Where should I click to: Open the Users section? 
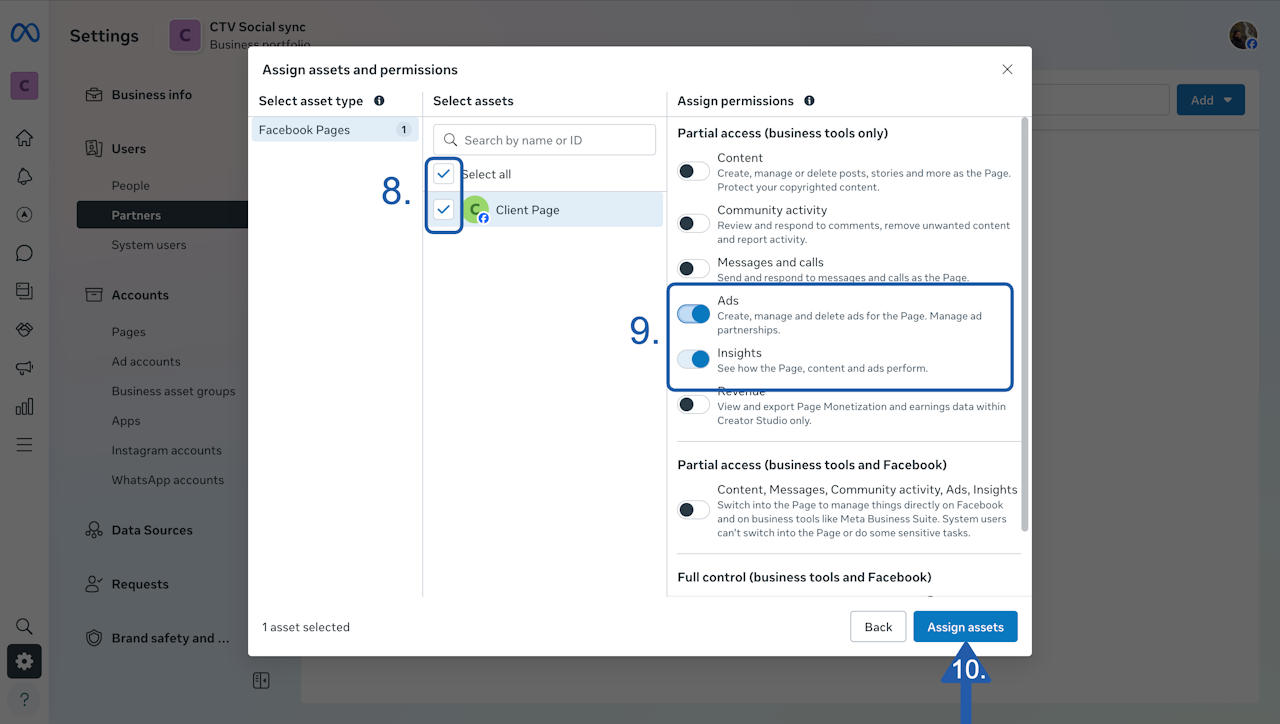(x=129, y=149)
